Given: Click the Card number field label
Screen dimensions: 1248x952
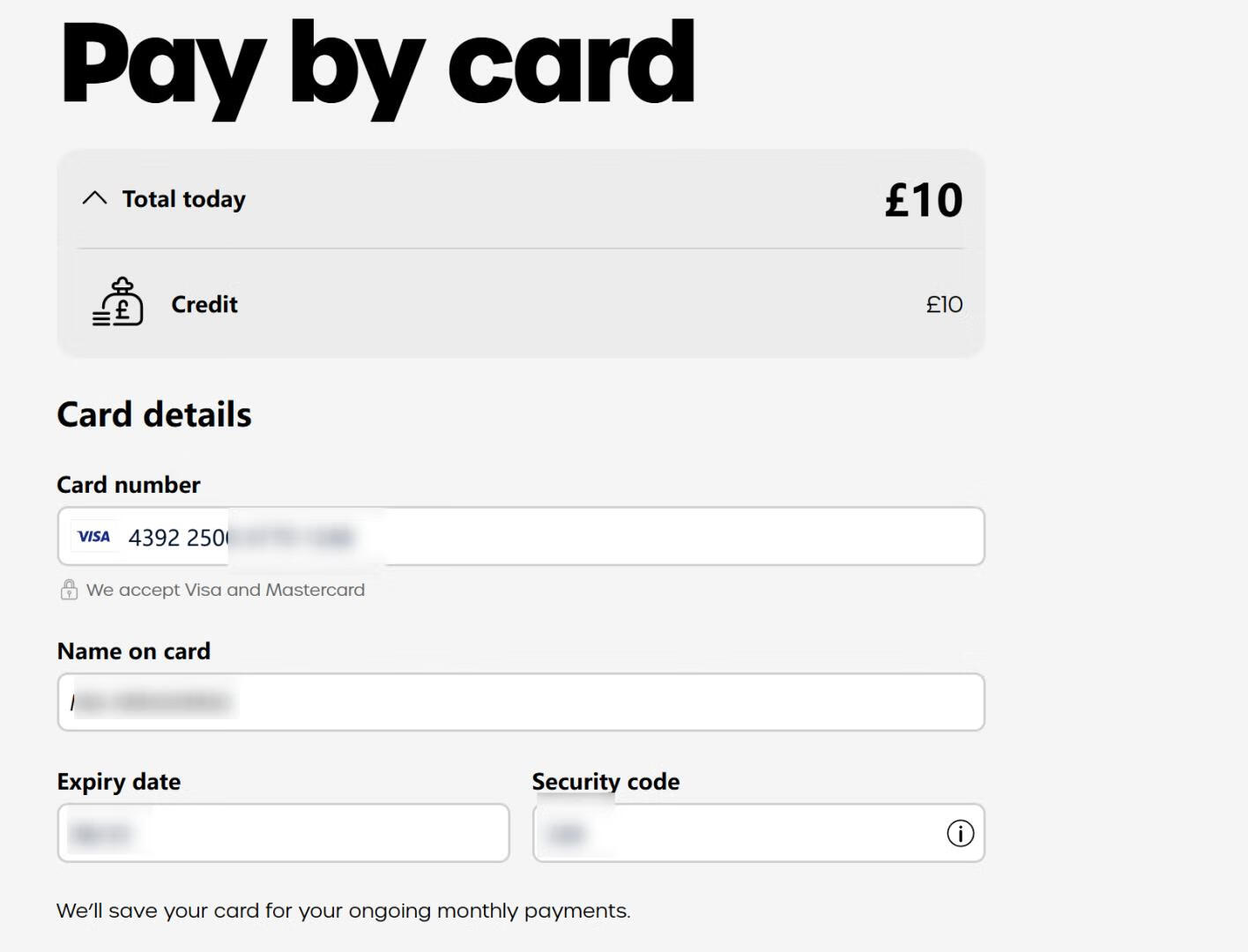Looking at the screenshot, I should pos(129,485).
